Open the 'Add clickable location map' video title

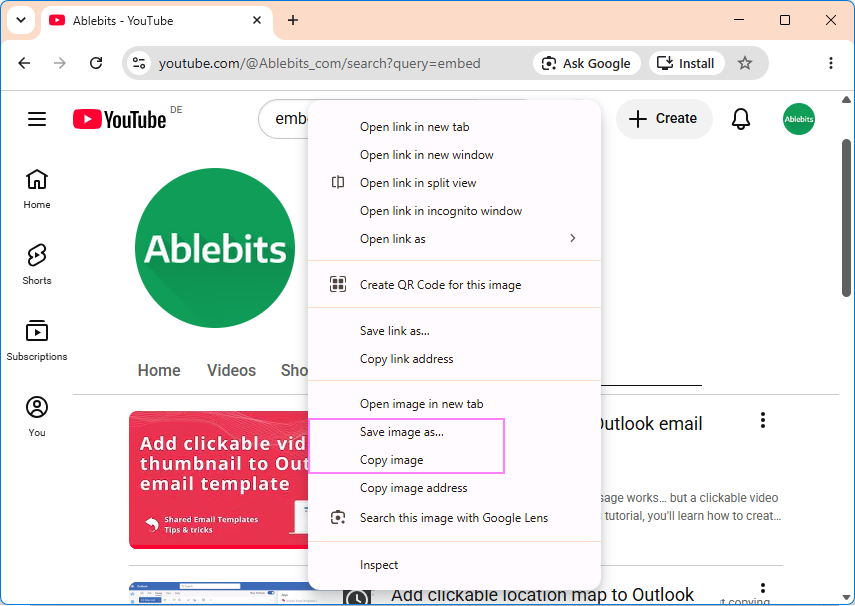[542, 595]
